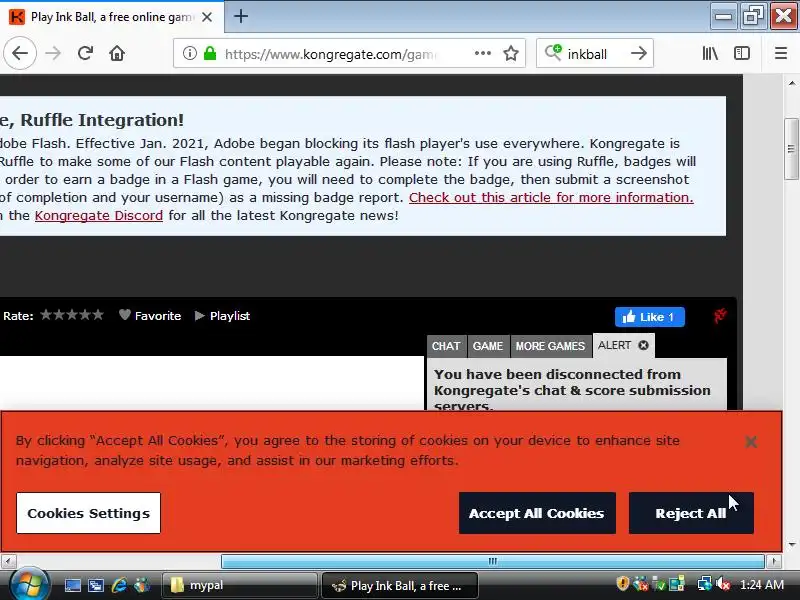Toggle the browser sidebar icon
This screenshot has width=800, height=600.
pos(742,53)
